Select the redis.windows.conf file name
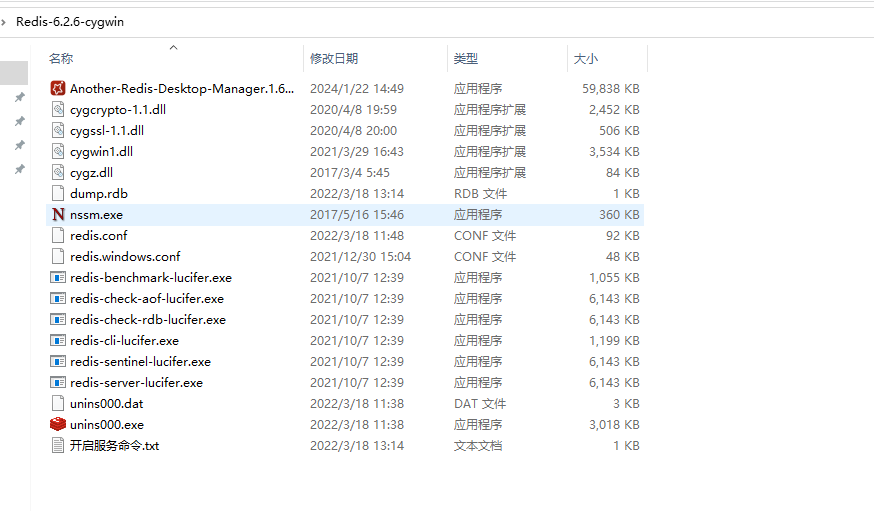The width and height of the screenshot is (874, 511). 125,256
